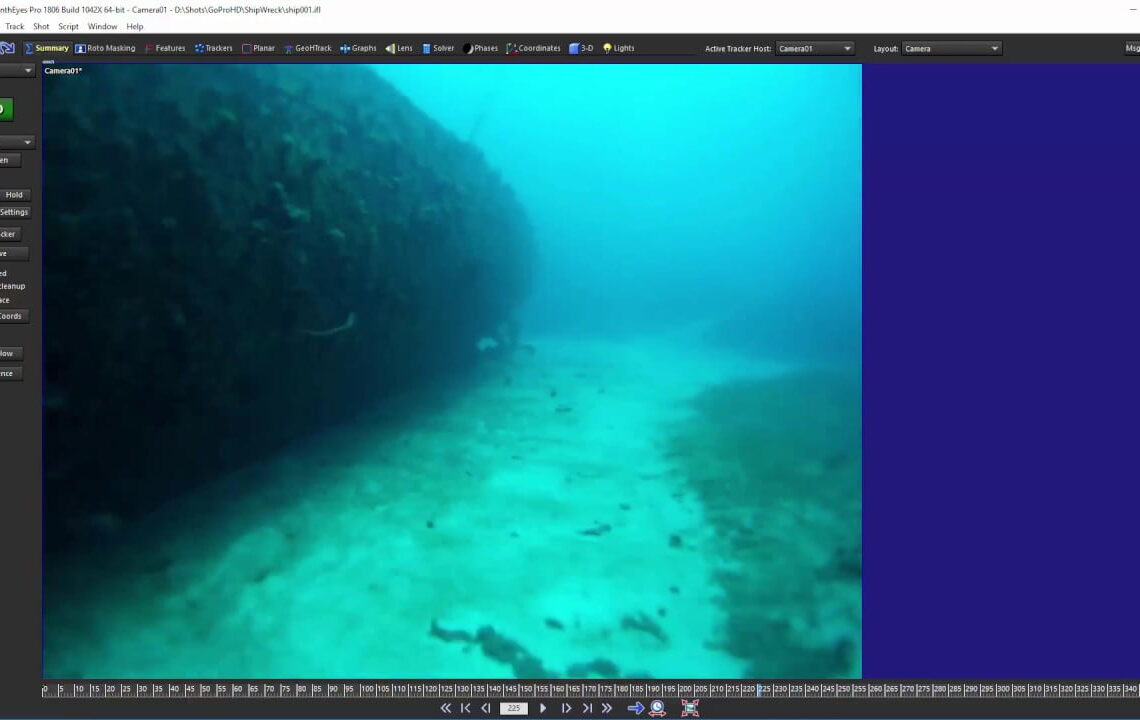This screenshot has width=1140, height=720.
Task: Open the Trackers room
Action: click(214, 48)
